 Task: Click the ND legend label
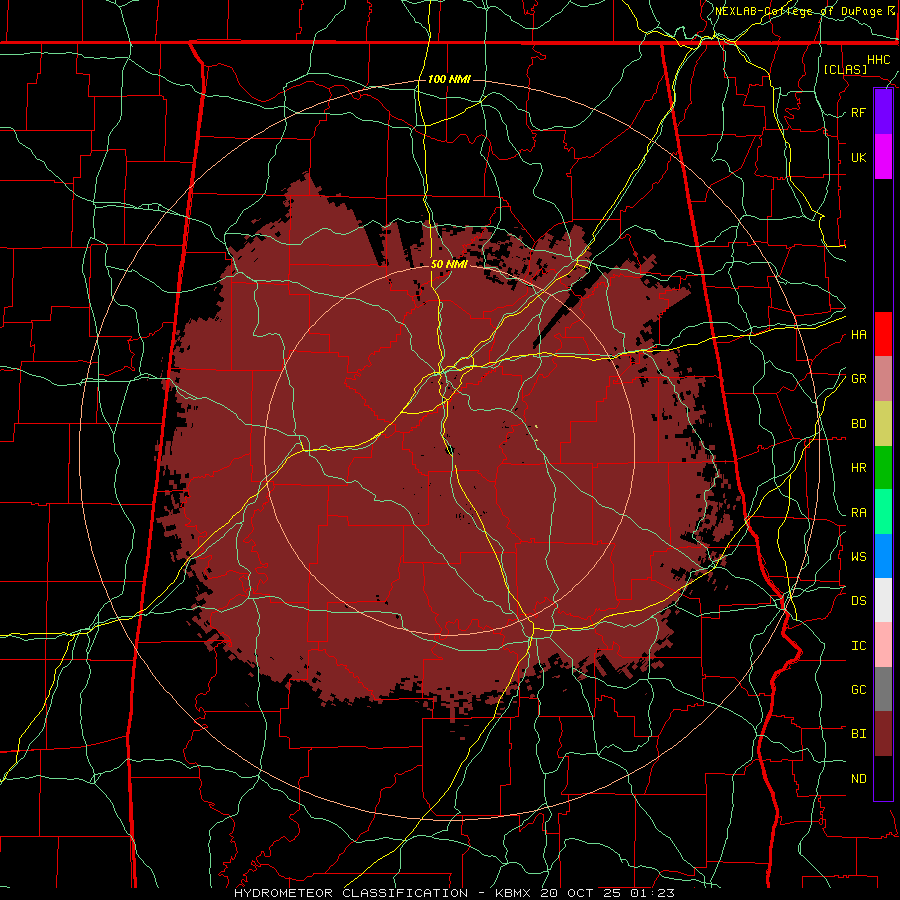[x=859, y=779]
